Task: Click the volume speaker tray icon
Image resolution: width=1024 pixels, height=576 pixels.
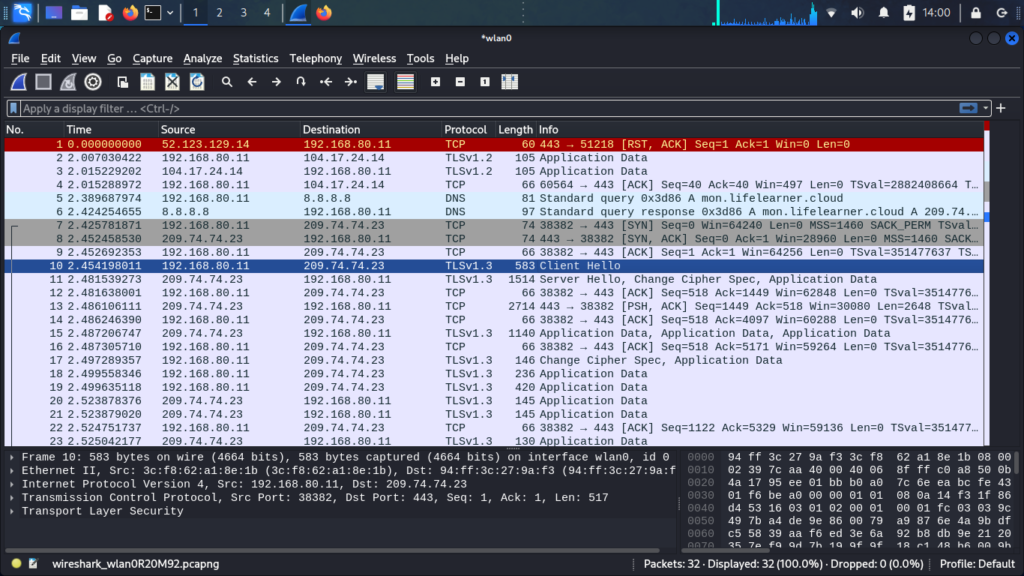Action: [x=857, y=12]
